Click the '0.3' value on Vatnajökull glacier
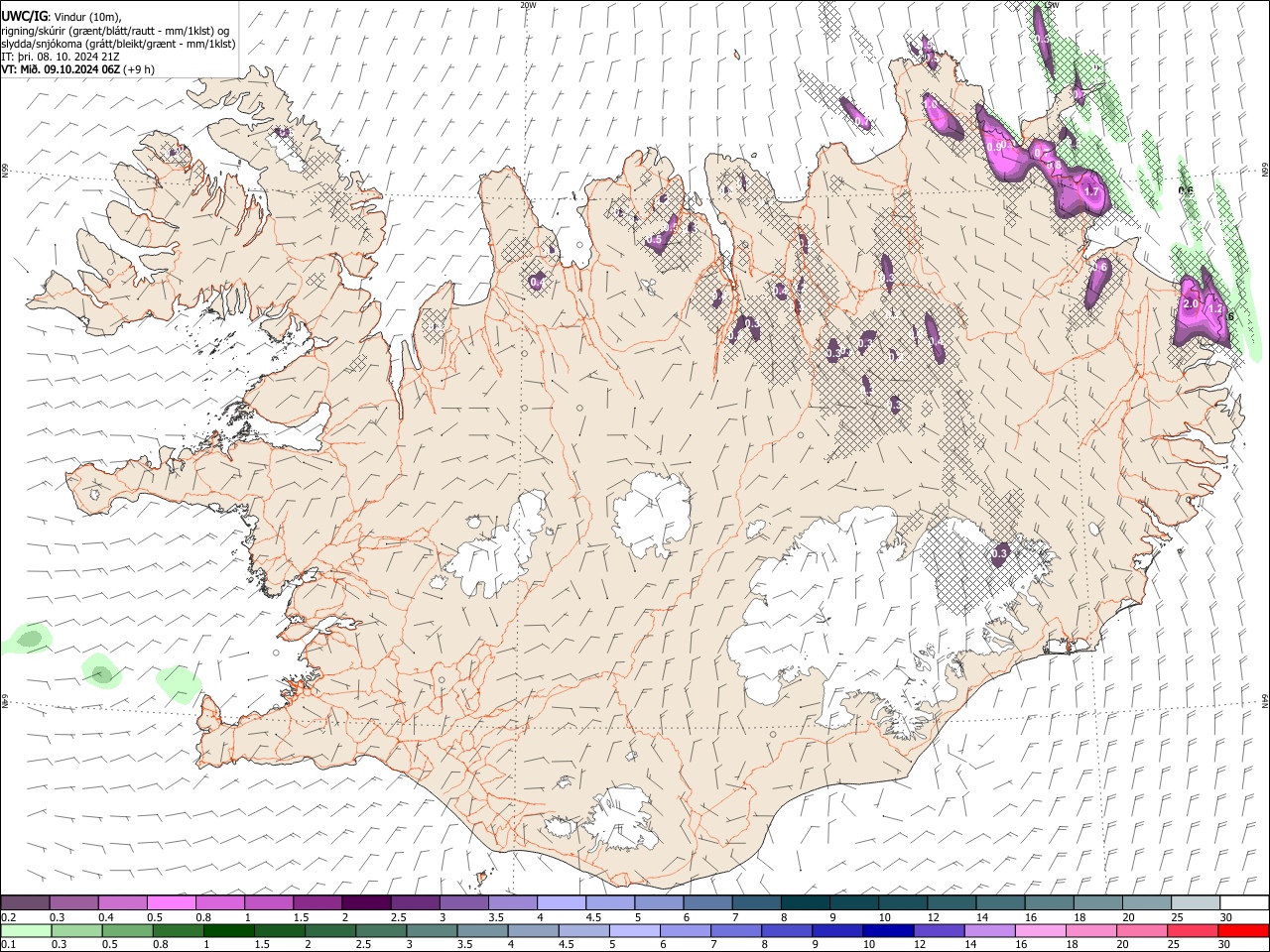Viewport: 1270px width, 952px height. tap(1000, 553)
